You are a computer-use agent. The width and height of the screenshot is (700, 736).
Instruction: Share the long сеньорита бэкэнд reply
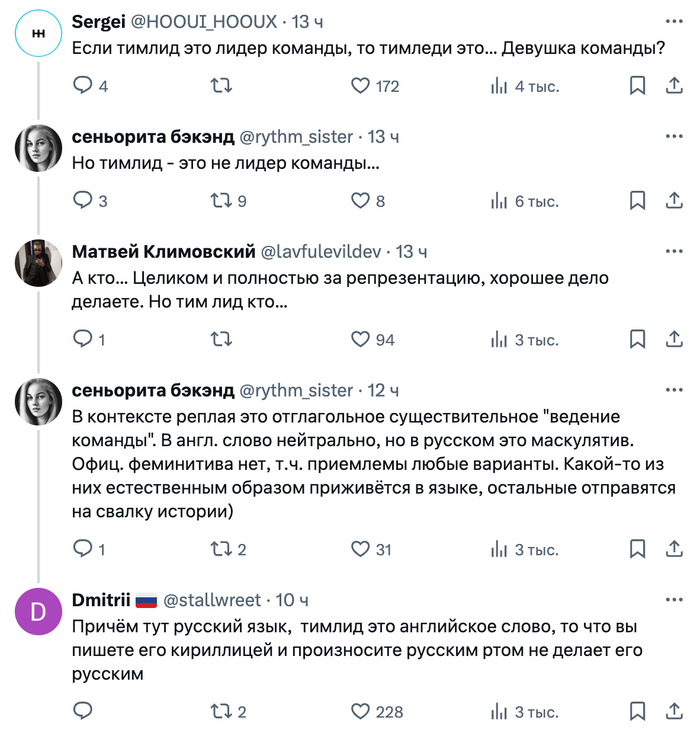674,549
